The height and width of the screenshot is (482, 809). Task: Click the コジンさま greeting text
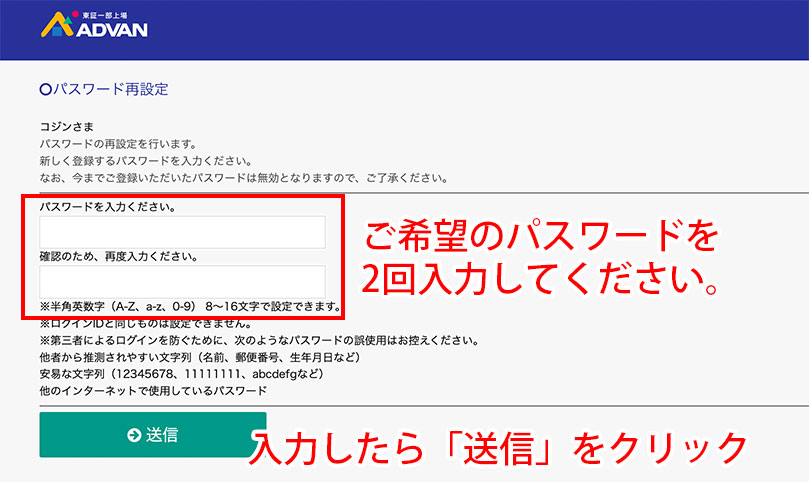(67, 127)
